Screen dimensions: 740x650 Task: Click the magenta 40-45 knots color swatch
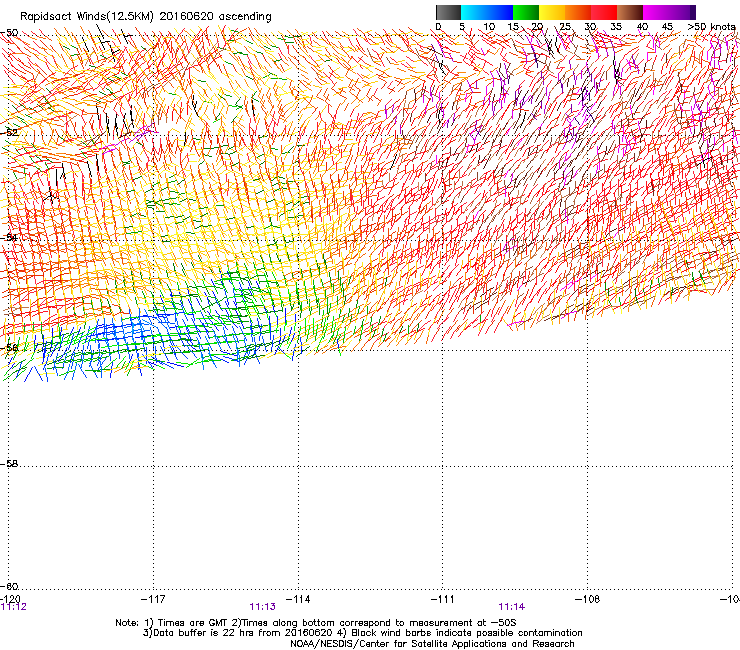coord(656,12)
